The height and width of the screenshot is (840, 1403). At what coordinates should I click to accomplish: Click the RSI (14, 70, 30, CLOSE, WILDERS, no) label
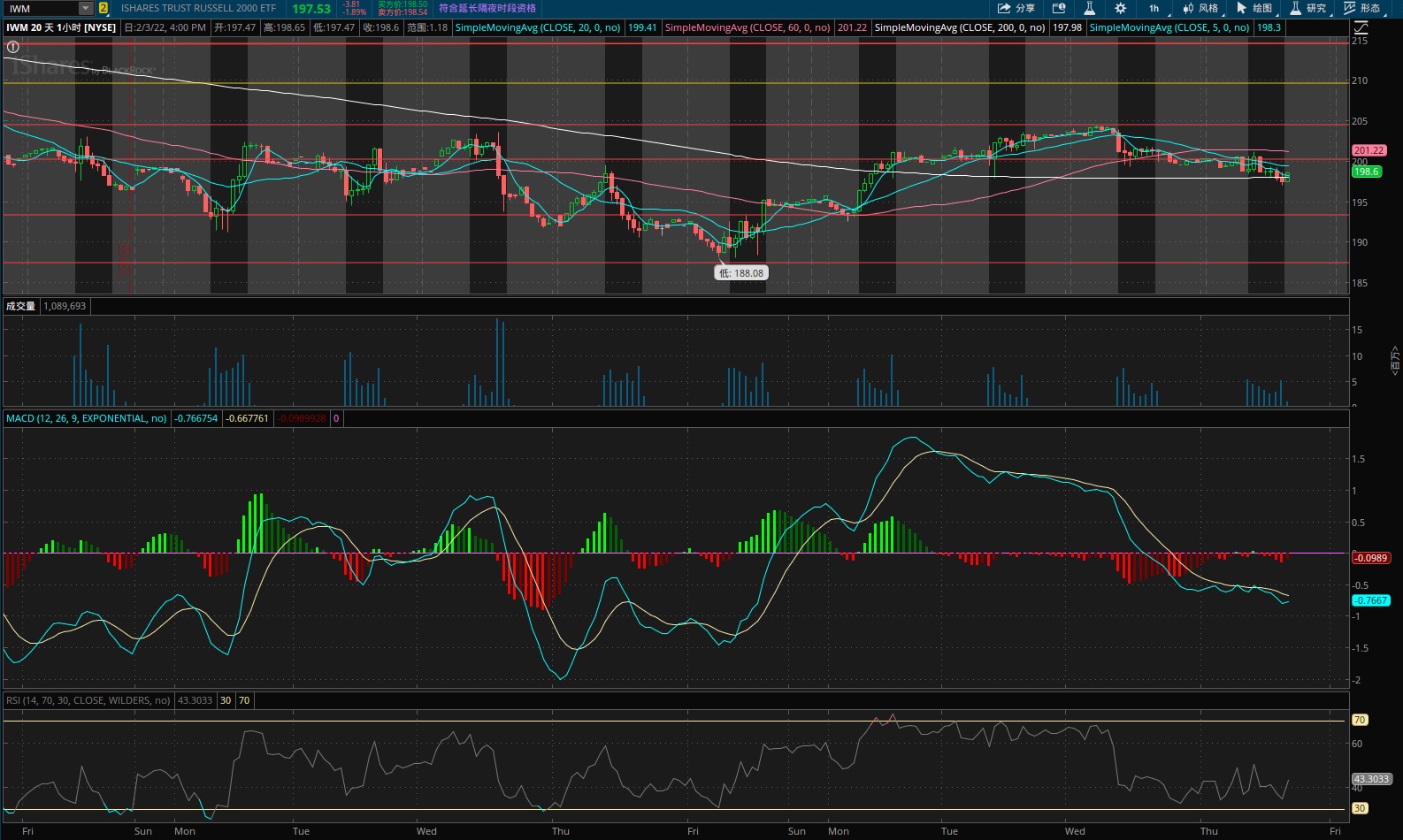coord(88,700)
